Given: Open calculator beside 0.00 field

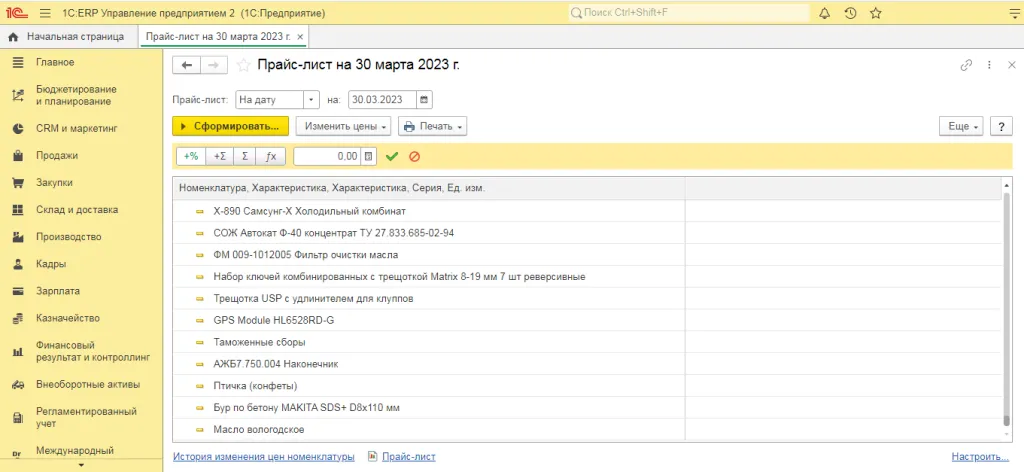Looking at the screenshot, I should pos(369,156).
